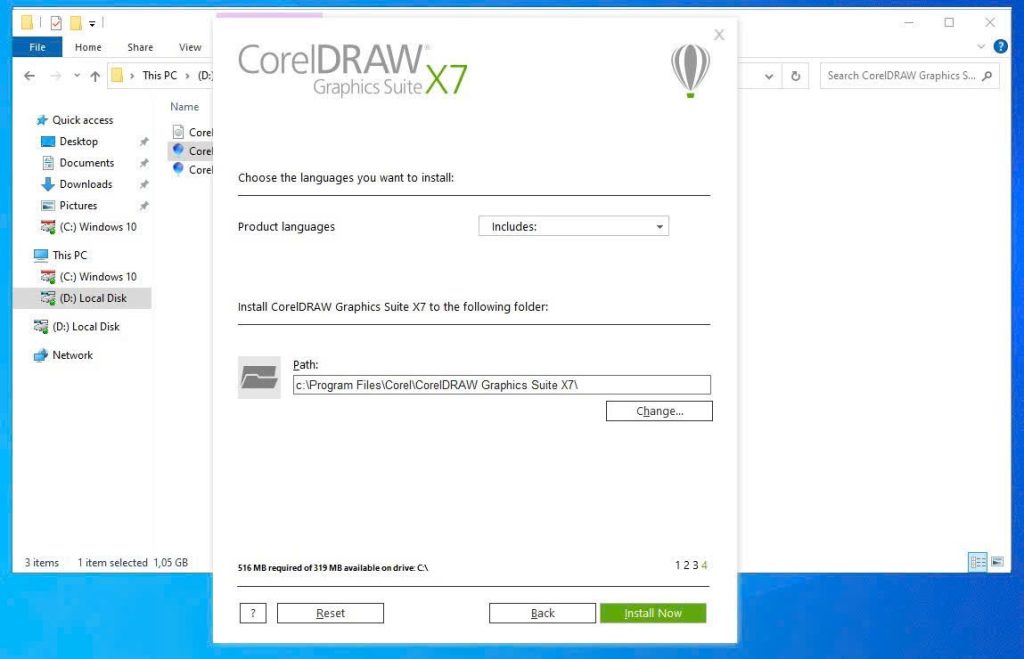Viewport: 1024px width, 659px height.
Task: Switch to the details view icon in status bar
Action: [978, 563]
